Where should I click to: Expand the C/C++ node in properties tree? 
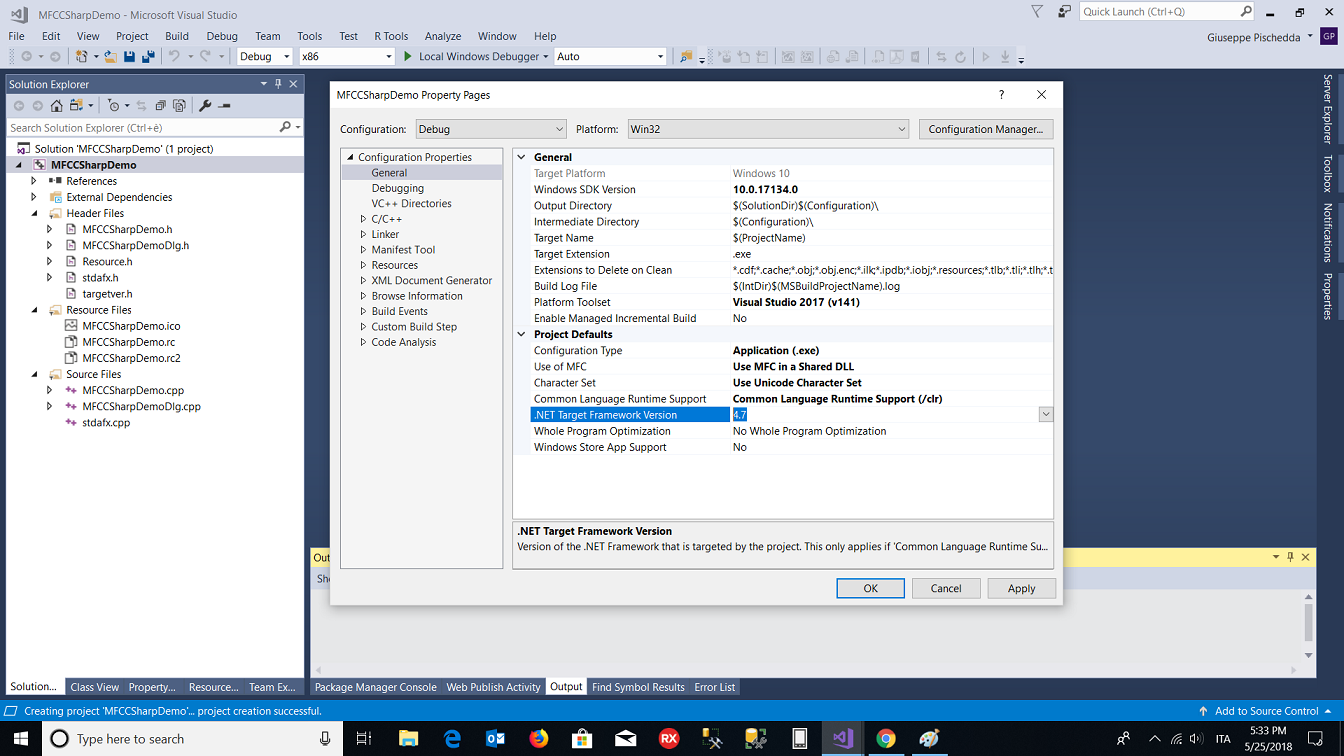coord(364,219)
